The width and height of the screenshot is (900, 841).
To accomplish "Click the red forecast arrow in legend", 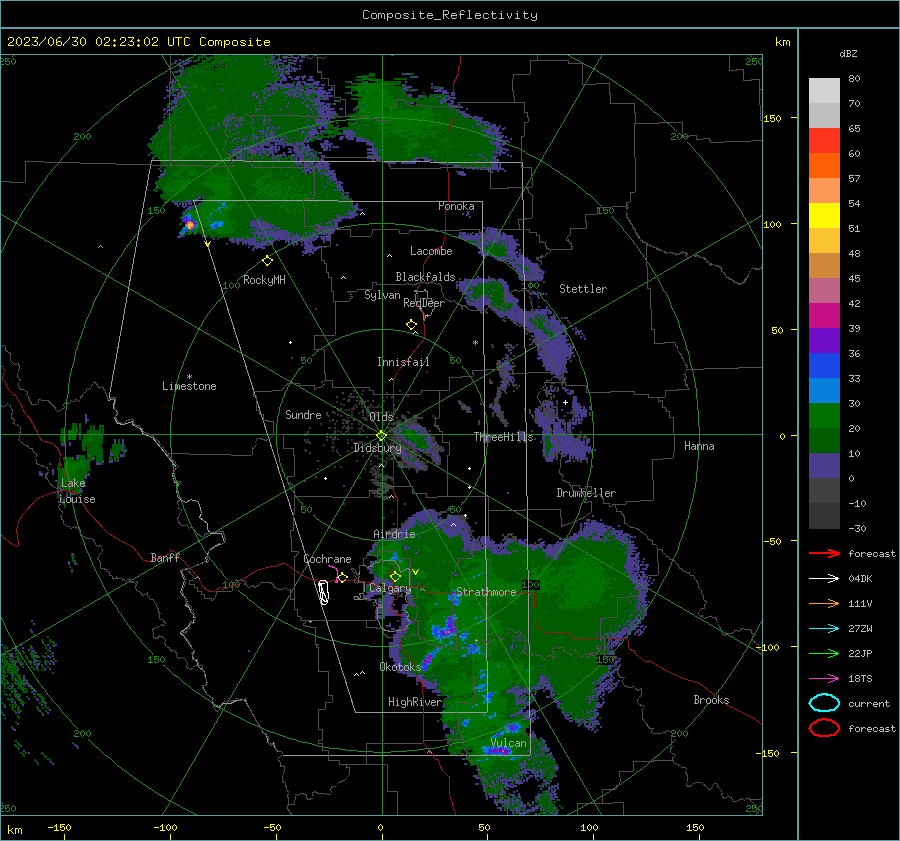I will coord(824,553).
